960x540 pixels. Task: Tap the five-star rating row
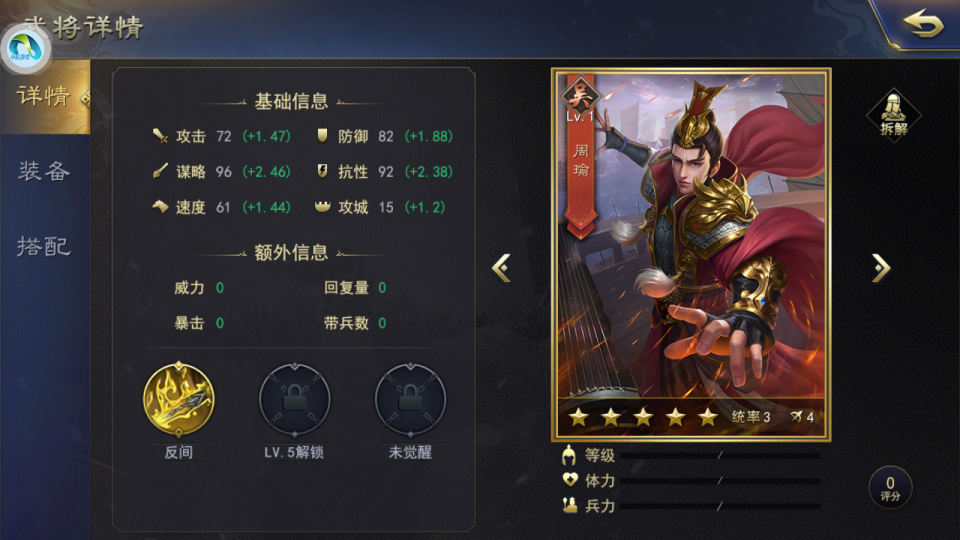[643, 418]
